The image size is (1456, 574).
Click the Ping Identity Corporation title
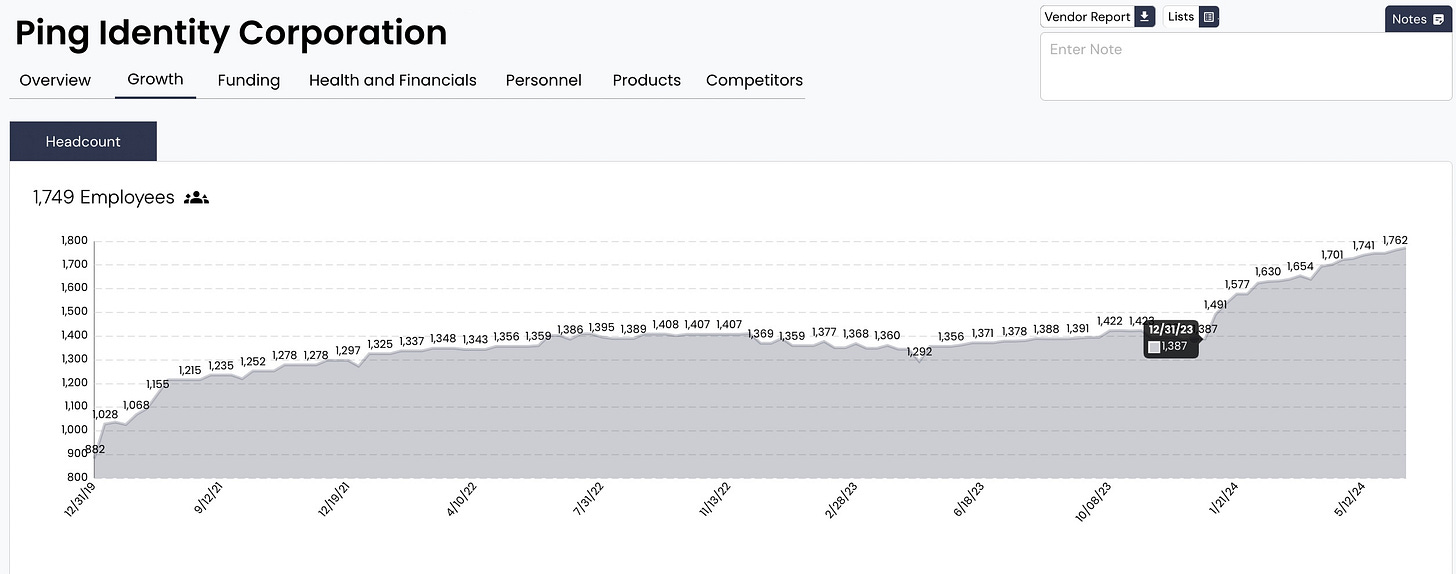click(x=231, y=33)
